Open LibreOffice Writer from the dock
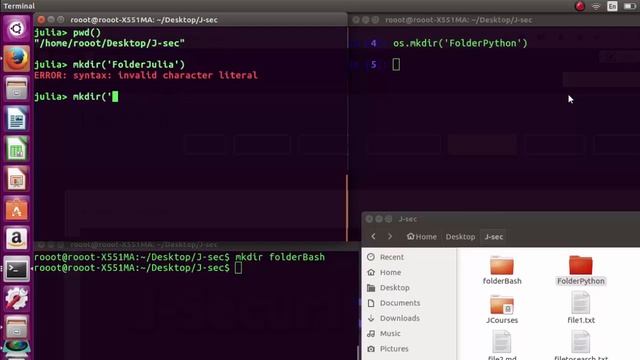640x360 pixels. (16, 119)
